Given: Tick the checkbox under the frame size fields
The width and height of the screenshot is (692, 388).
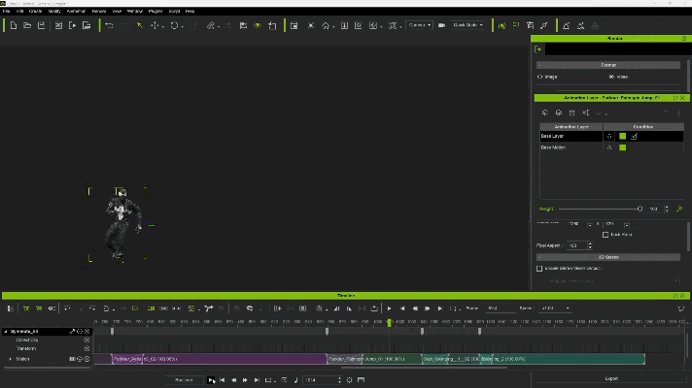Looking at the screenshot, I should point(606,235).
